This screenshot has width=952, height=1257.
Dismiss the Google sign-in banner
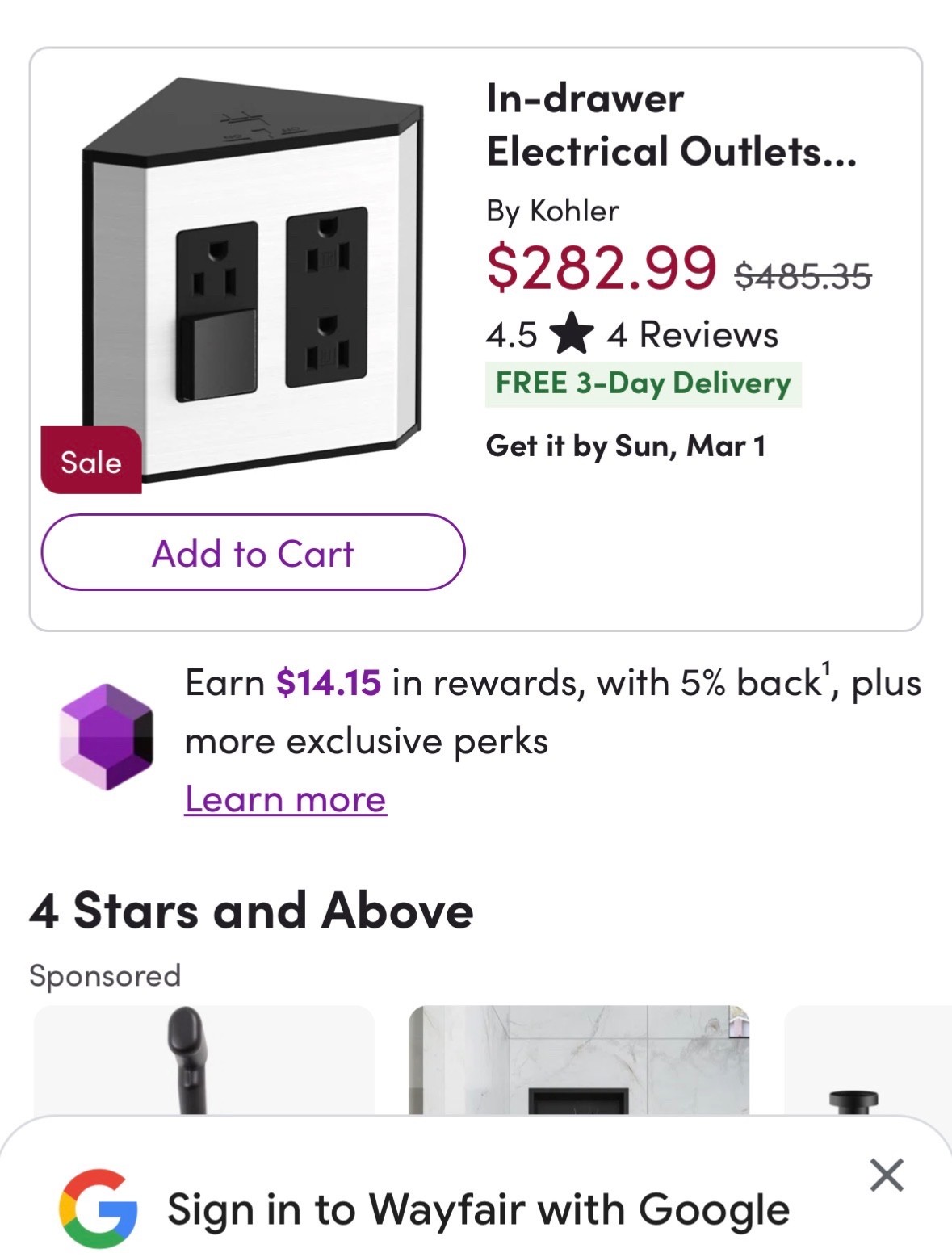pyautogui.click(x=887, y=1175)
